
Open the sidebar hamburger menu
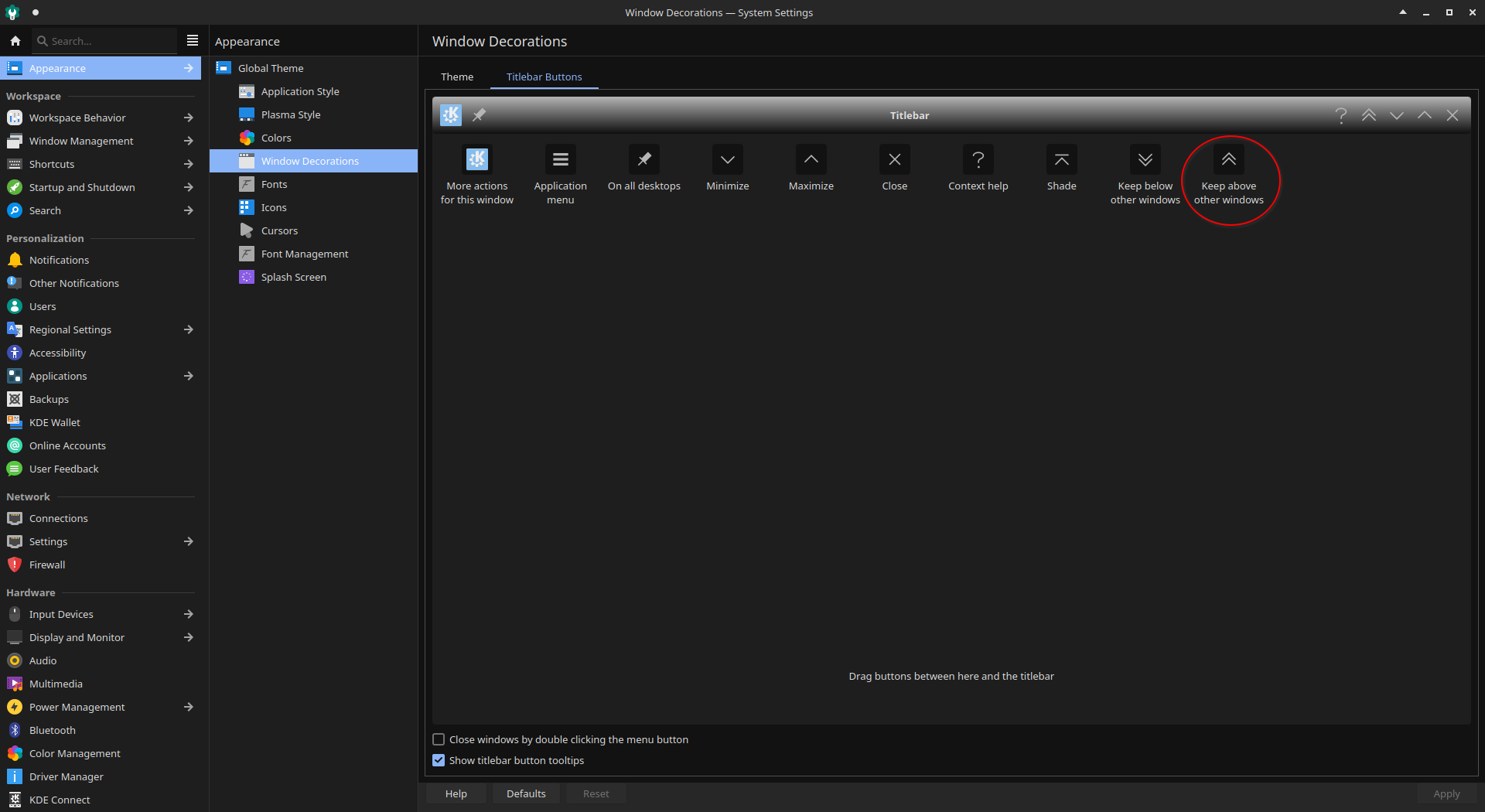193,41
